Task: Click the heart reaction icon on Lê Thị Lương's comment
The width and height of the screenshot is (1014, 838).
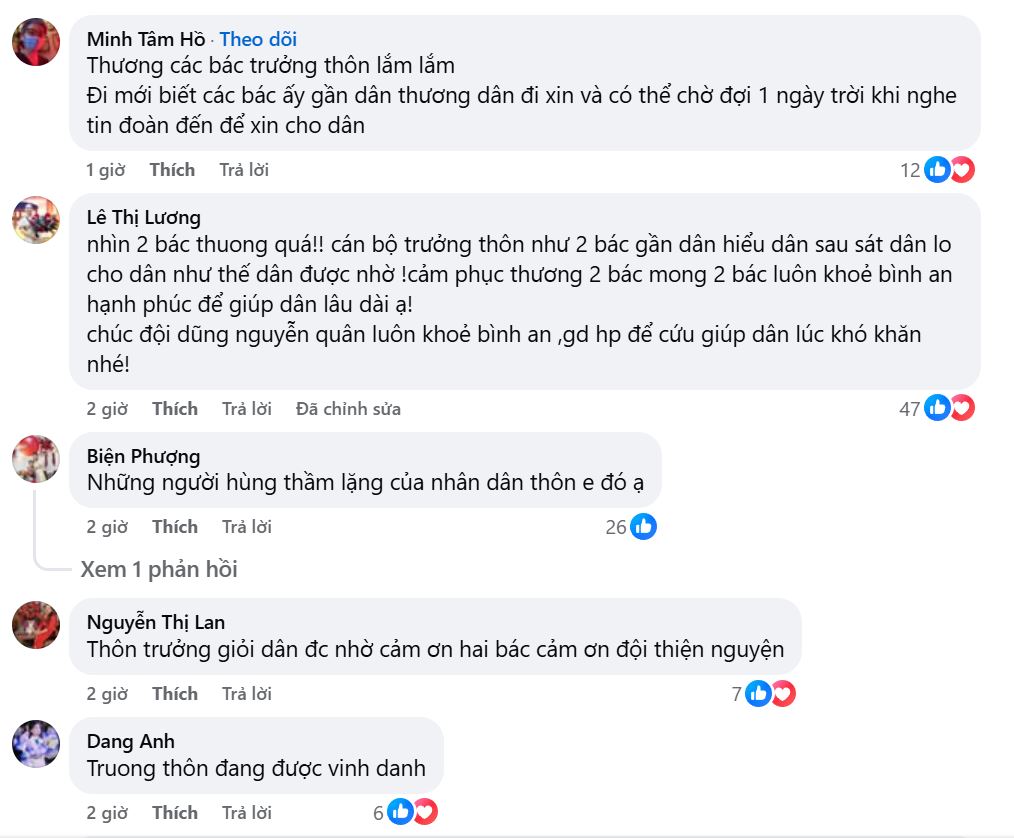Action: point(962,408)
